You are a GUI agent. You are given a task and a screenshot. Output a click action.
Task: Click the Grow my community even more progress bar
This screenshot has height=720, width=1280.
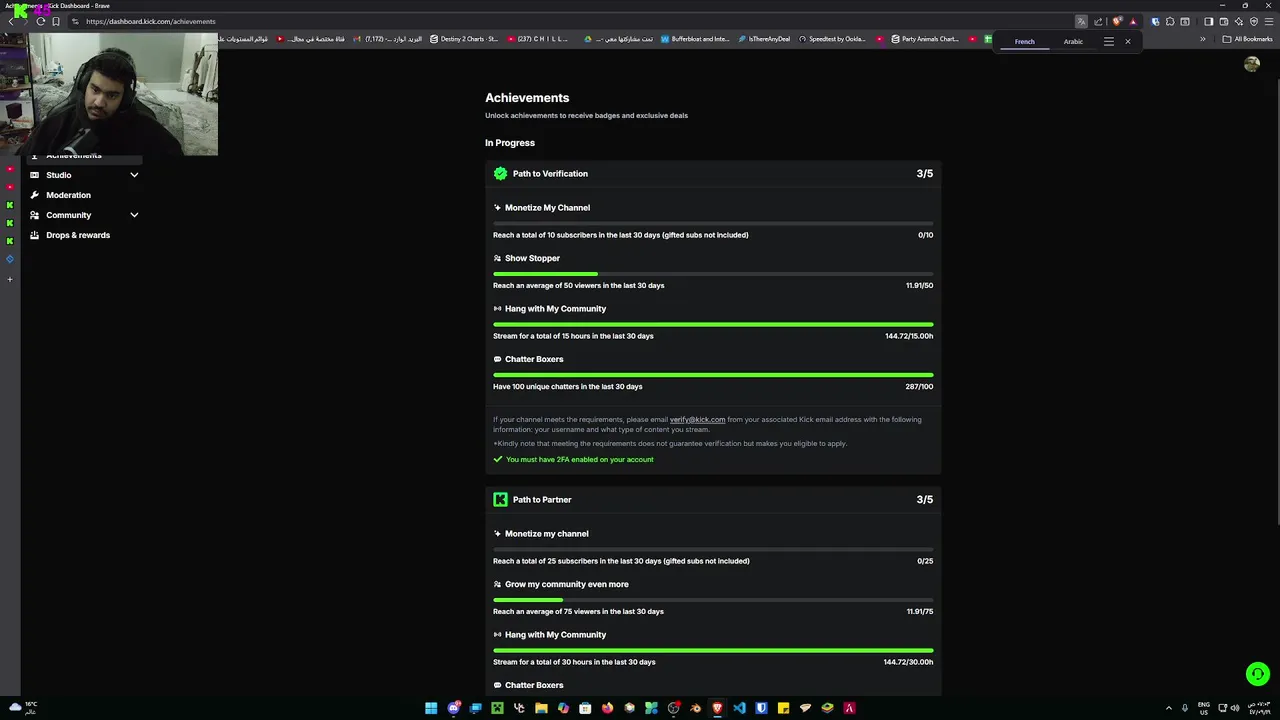pos(713,600)
